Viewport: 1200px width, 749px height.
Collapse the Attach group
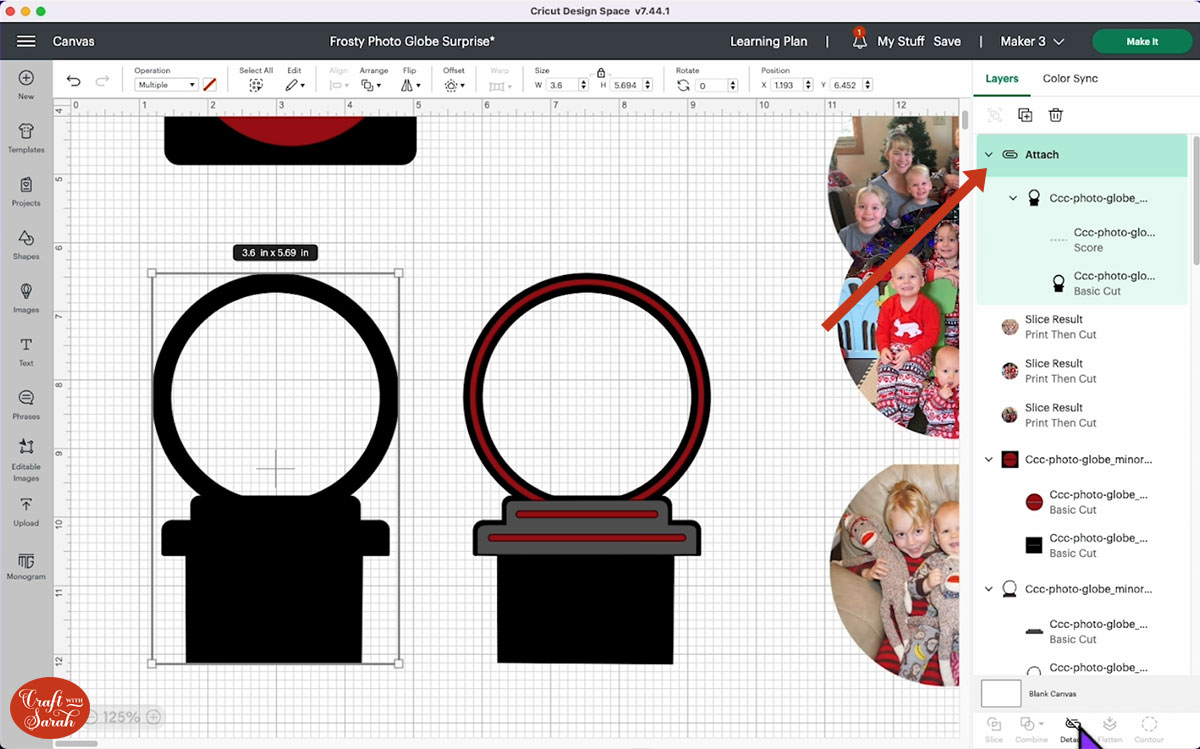(x=989, y=155)
